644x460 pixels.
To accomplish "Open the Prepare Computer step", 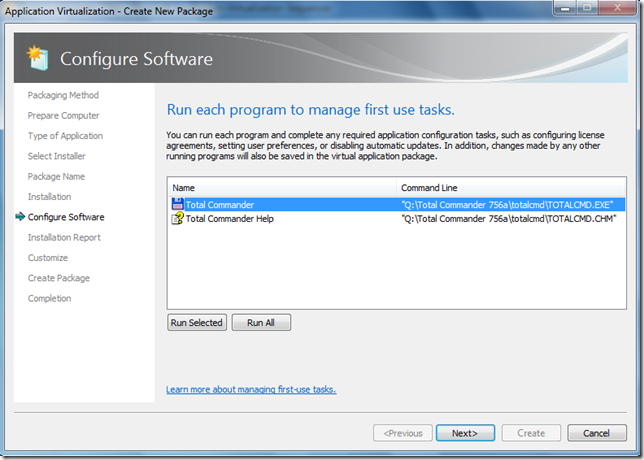I will tap(64, 115).
